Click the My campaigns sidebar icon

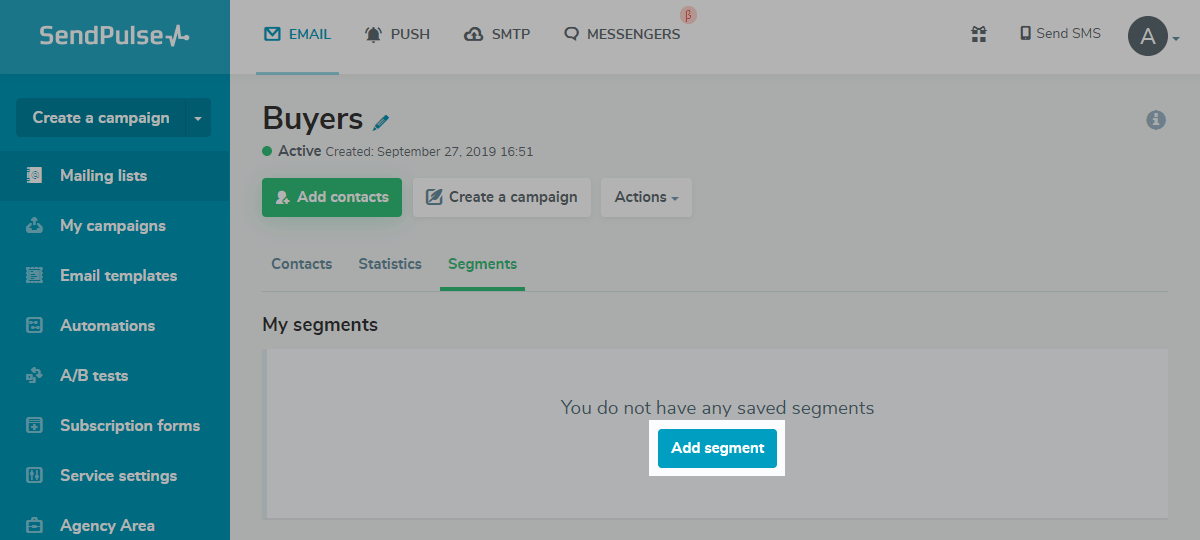pyautogui.click(x=34, y=225)
